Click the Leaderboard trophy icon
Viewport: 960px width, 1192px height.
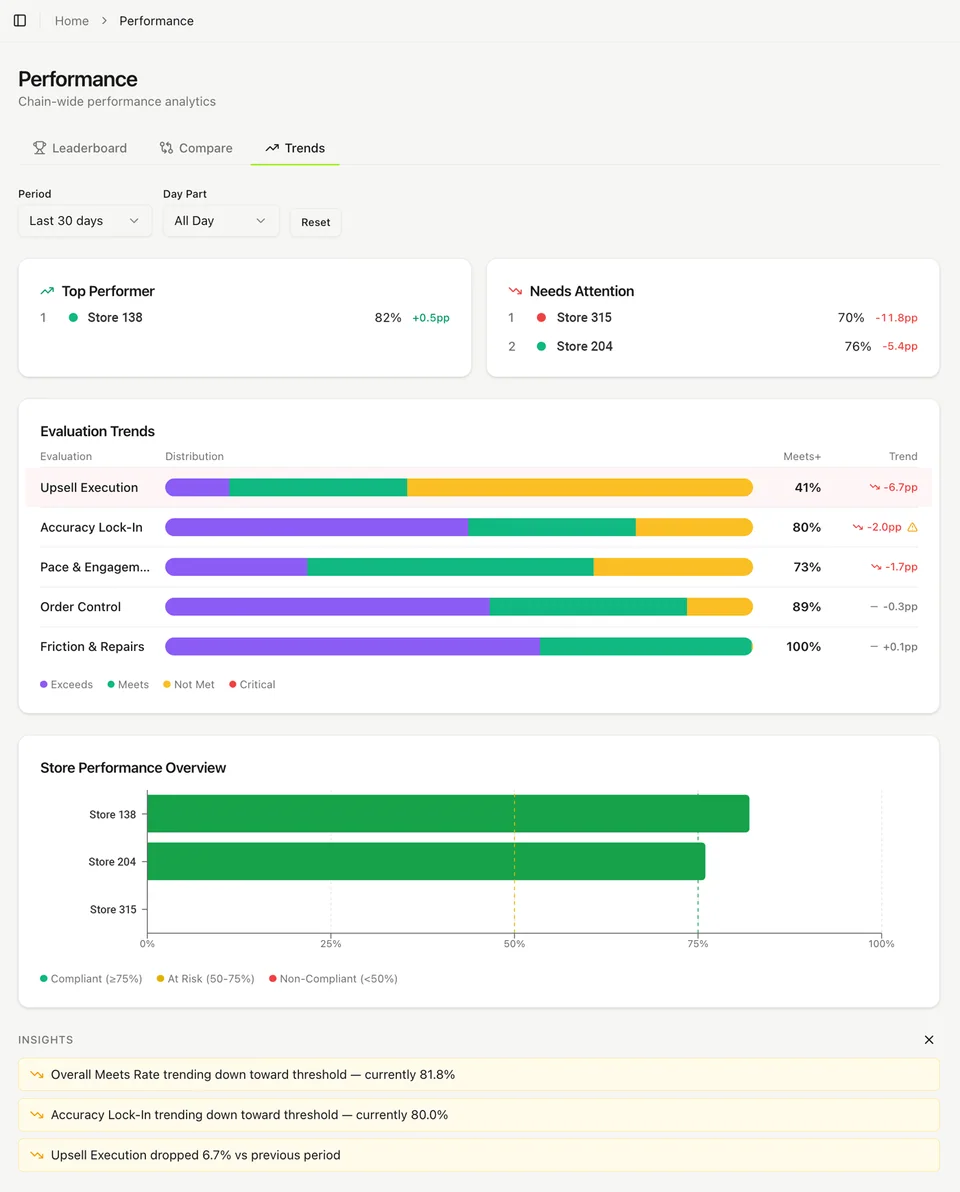[x=40, y=147]
